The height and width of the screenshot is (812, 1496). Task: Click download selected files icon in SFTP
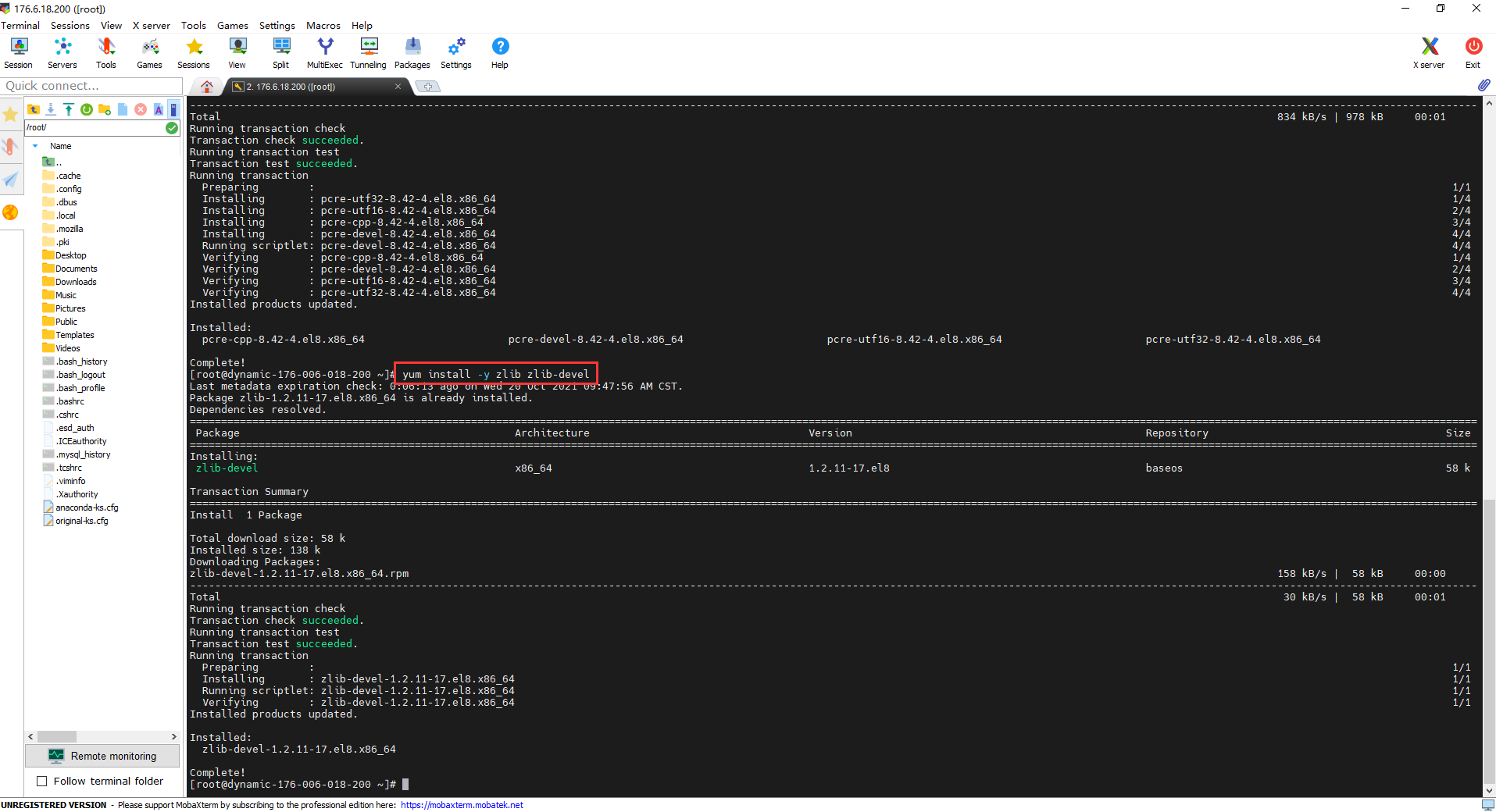coord(51,109)
